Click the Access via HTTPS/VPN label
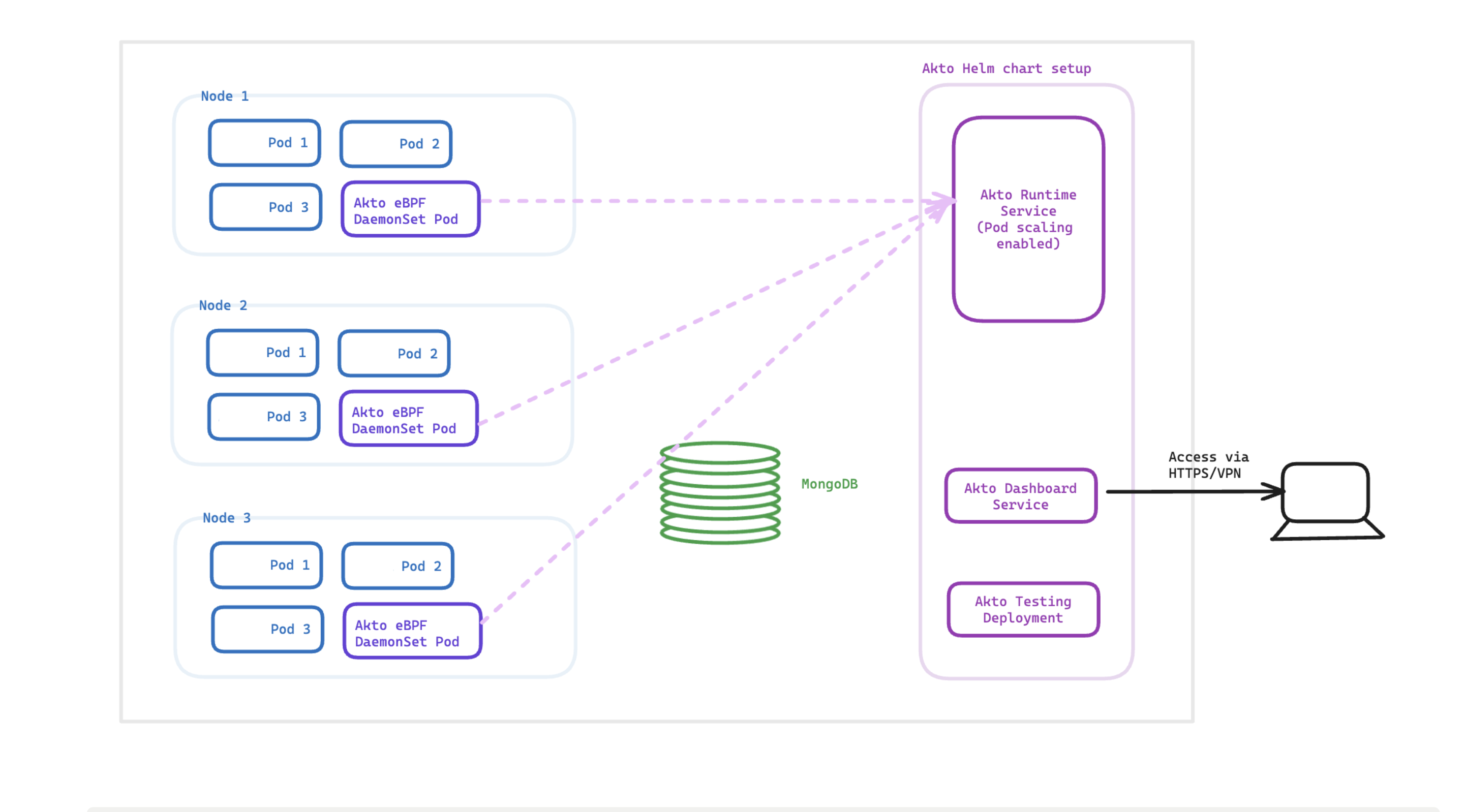The height and width of the screenshot is (812, 1464). (1208, 465)
